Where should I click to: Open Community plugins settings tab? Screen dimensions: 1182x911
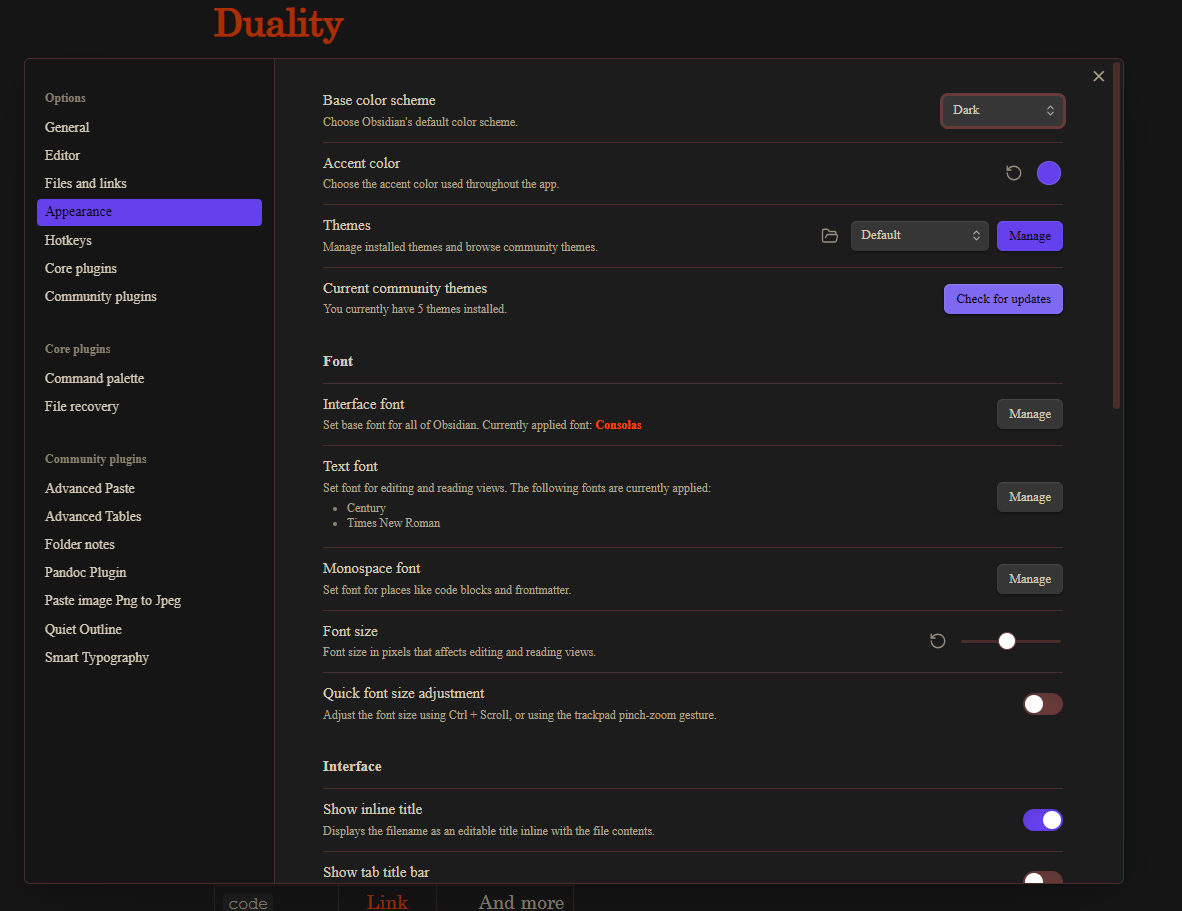pos(149,297)
